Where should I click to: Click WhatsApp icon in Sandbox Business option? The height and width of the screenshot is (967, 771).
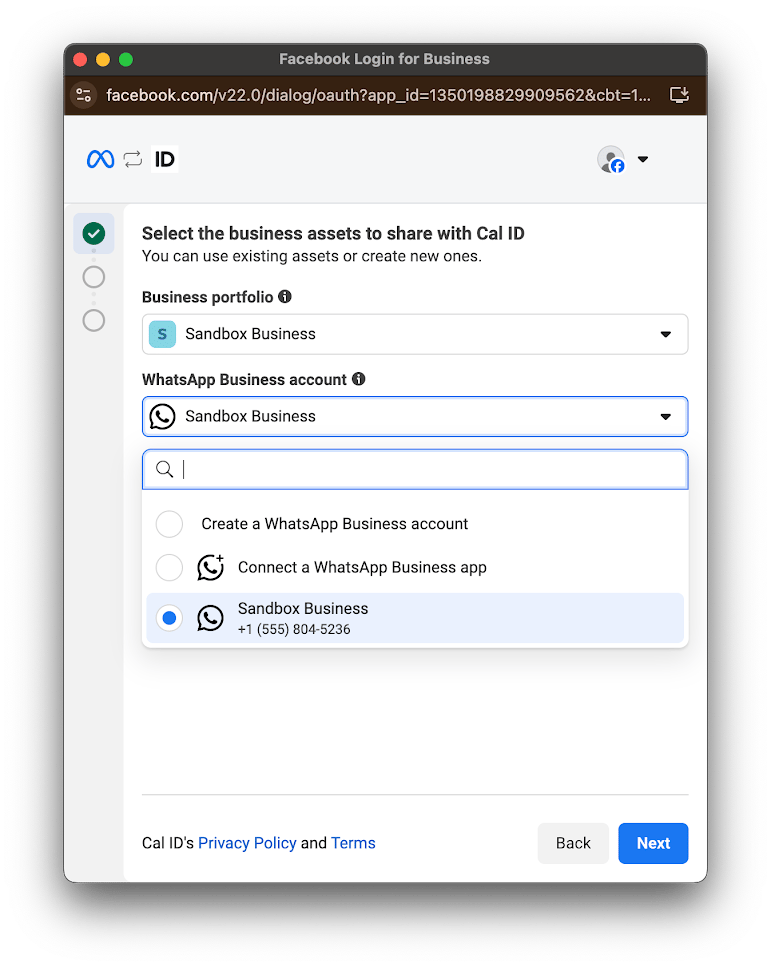pyautogui.click(x=210, y=618)
